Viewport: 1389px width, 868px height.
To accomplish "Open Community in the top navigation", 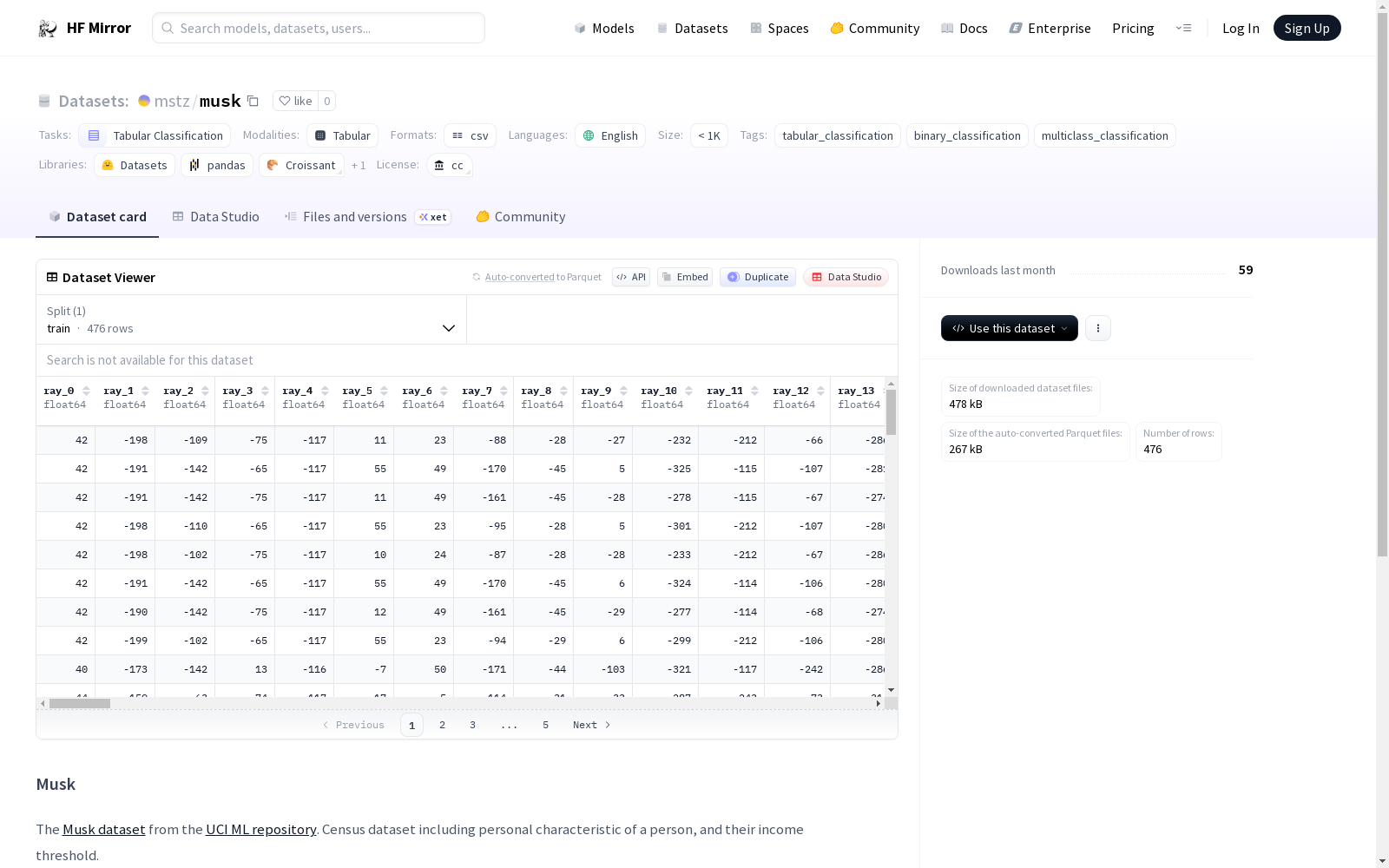I will click(875, 28).
